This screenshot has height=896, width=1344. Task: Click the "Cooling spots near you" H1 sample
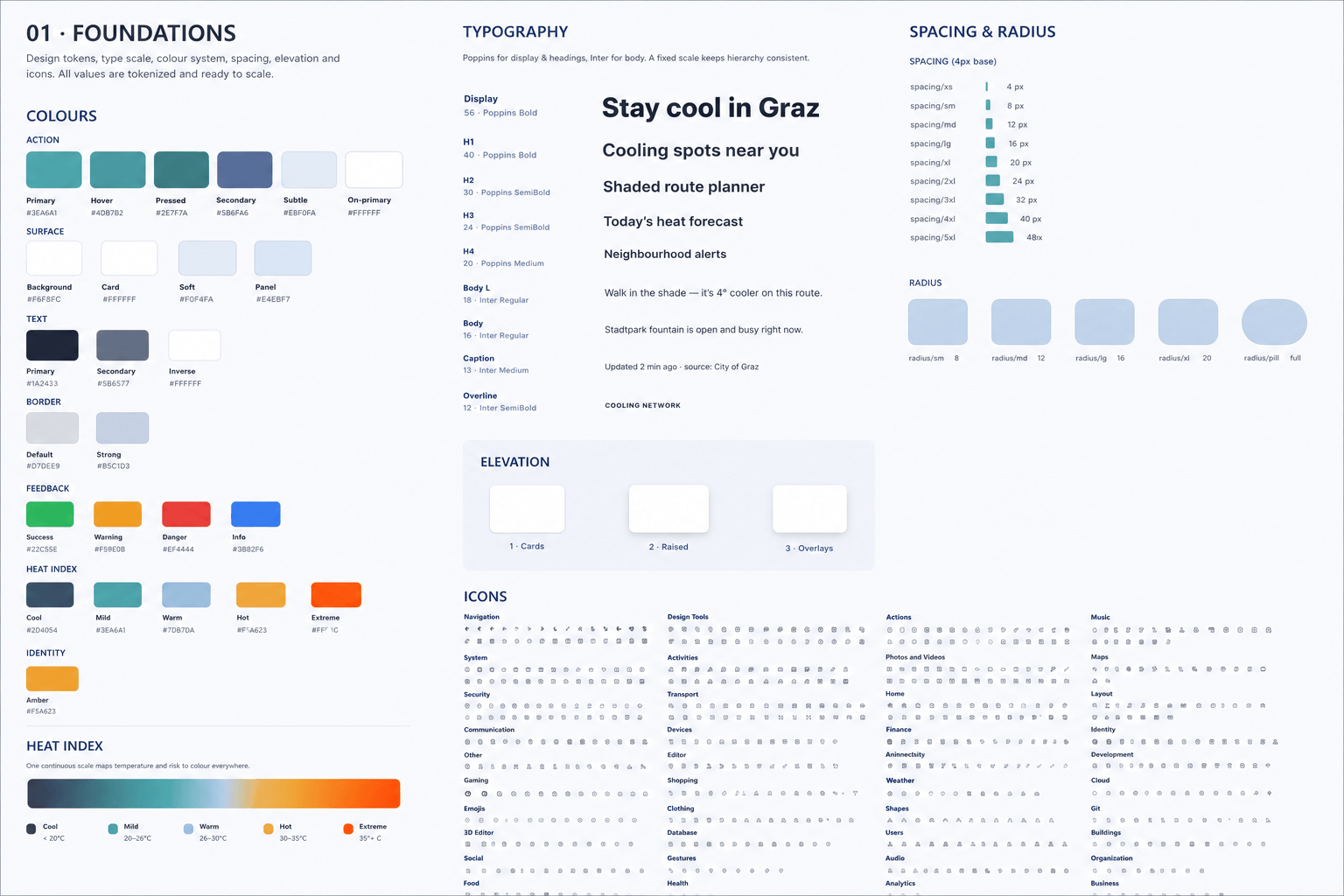(701, 150)
